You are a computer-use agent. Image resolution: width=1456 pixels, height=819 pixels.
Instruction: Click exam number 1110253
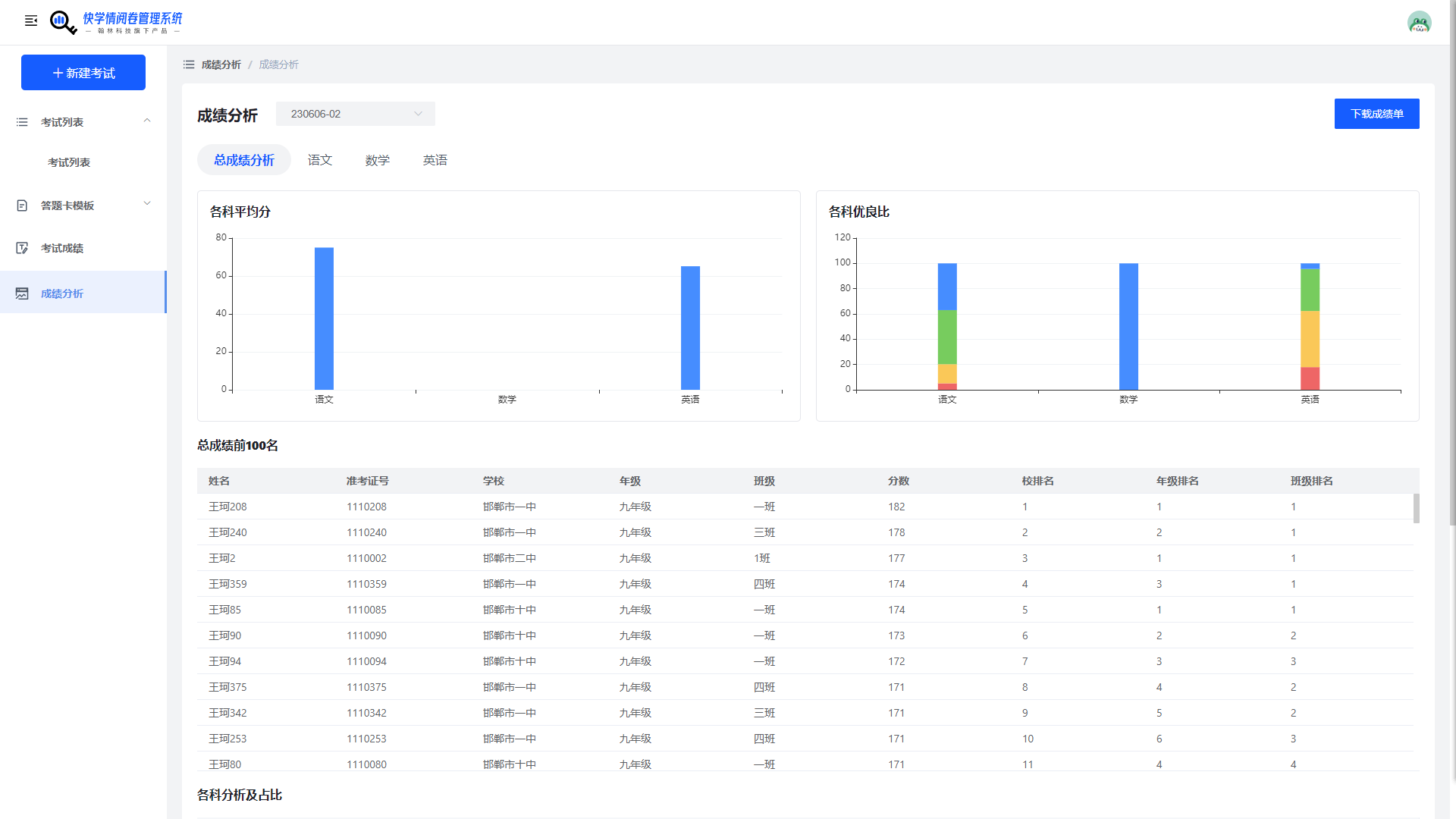click(366, 739)
